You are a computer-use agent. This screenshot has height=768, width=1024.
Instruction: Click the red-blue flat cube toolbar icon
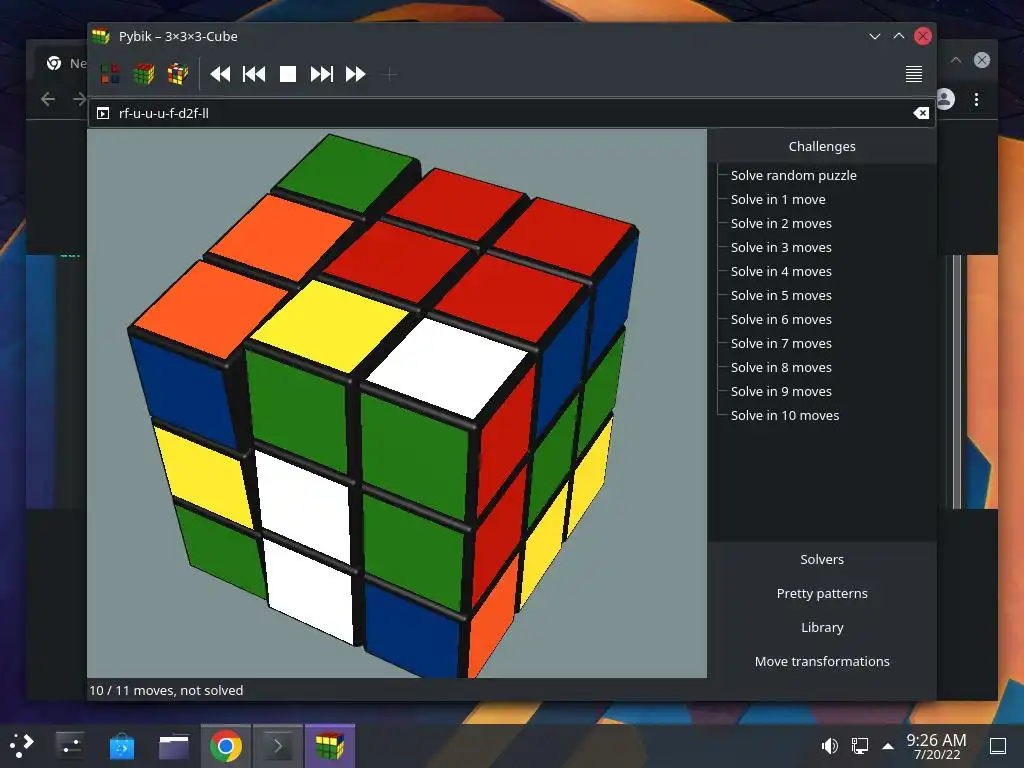pos(110,74)
